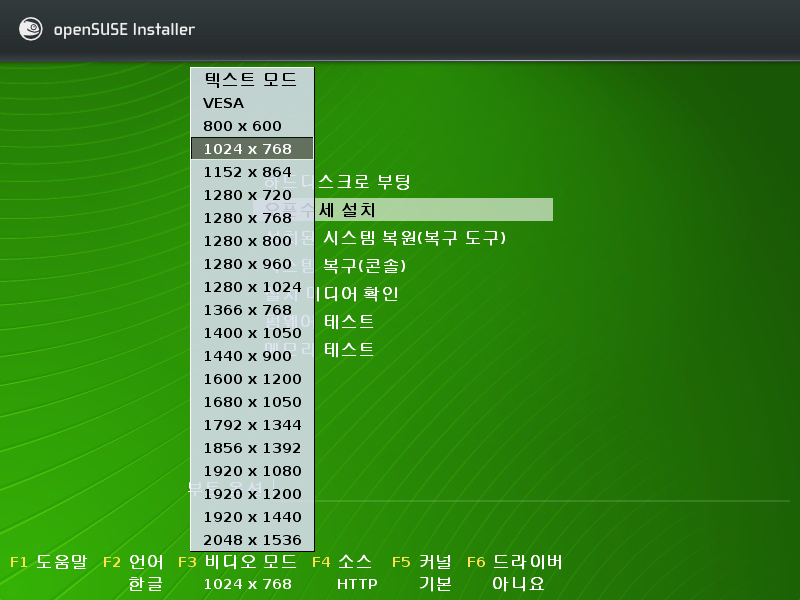Pick 1280 x 960 resolution

pyautogui.click(x=252, y=264)
